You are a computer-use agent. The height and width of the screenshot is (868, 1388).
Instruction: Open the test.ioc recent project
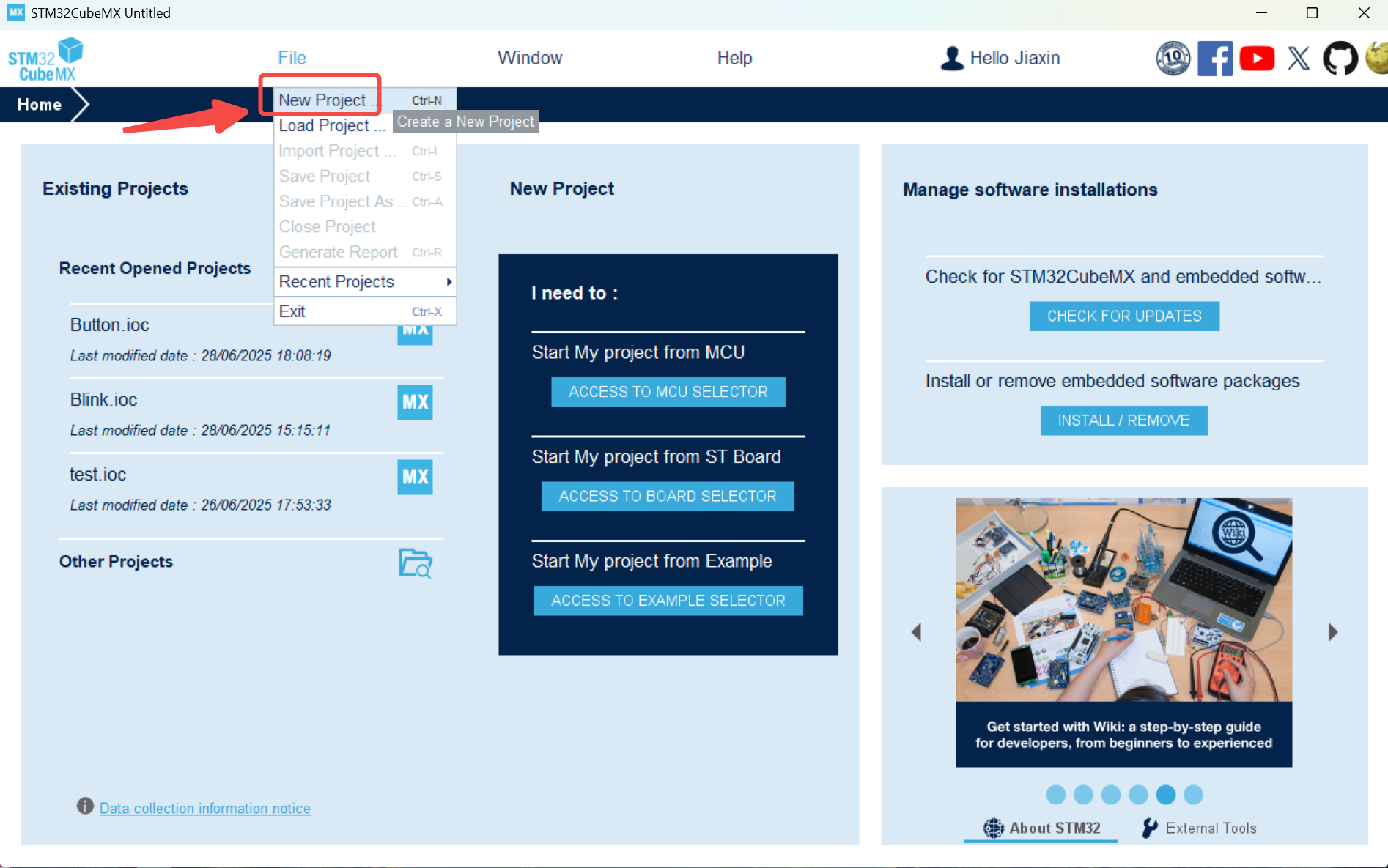98,474
